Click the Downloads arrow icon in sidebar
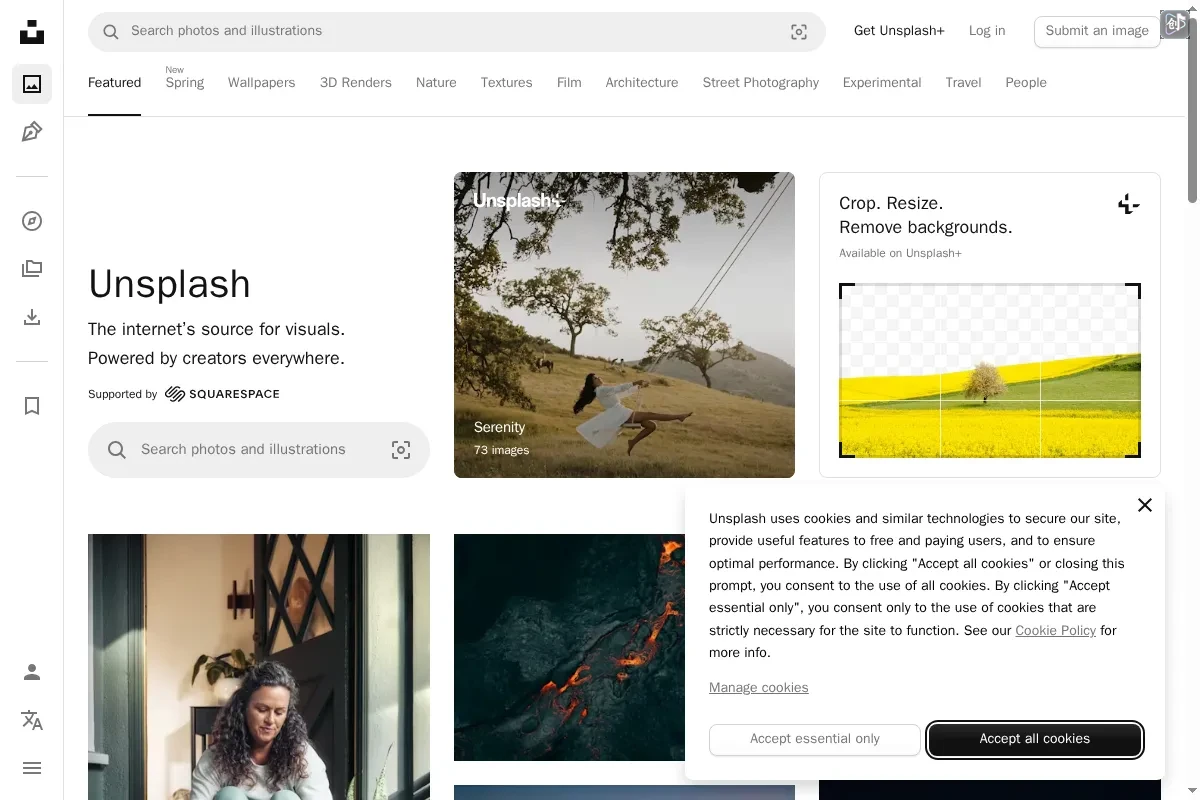Screen dimensions: 1200x800 pos(32,317)
